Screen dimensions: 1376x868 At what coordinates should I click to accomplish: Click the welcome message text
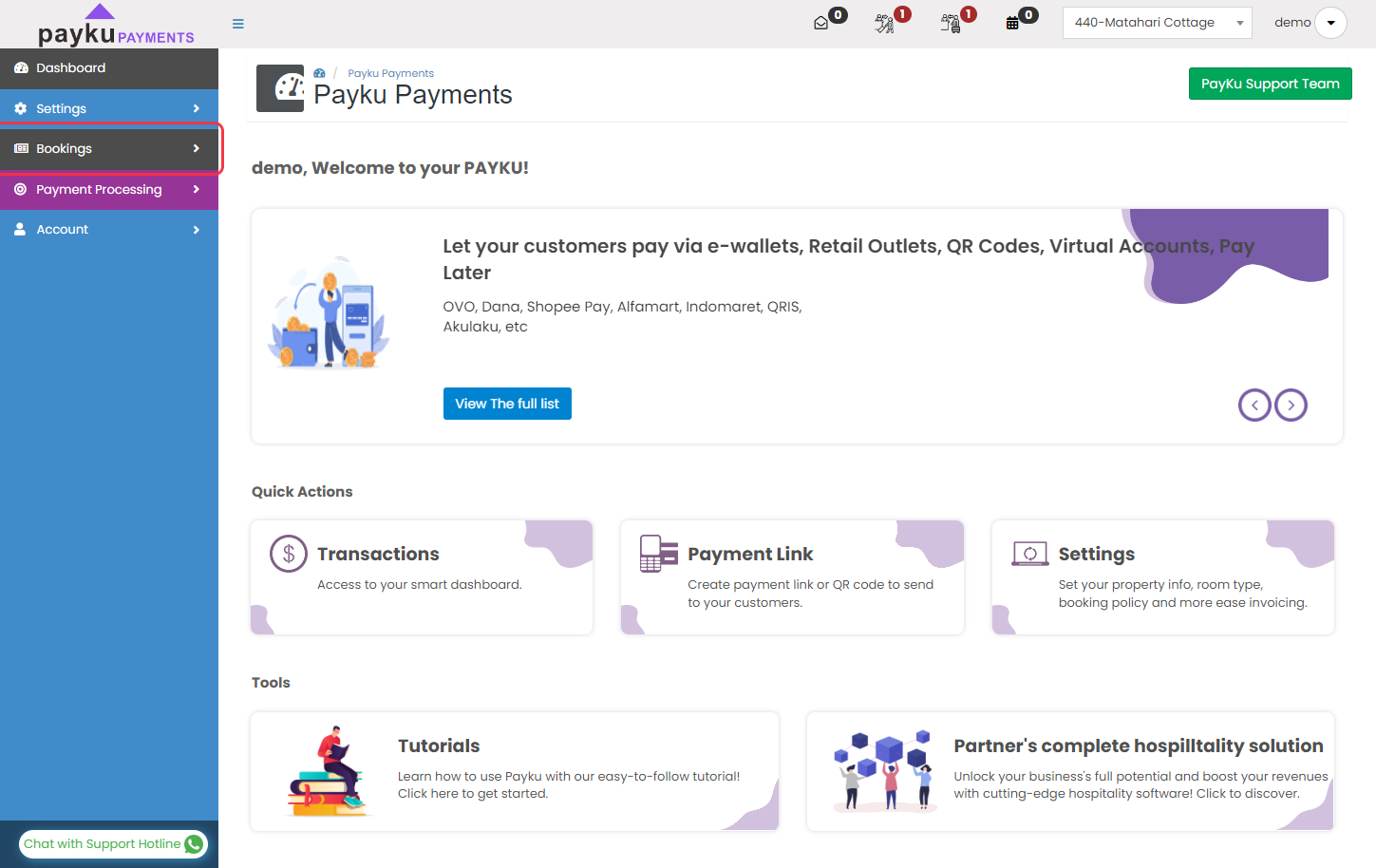pos(390,168)
